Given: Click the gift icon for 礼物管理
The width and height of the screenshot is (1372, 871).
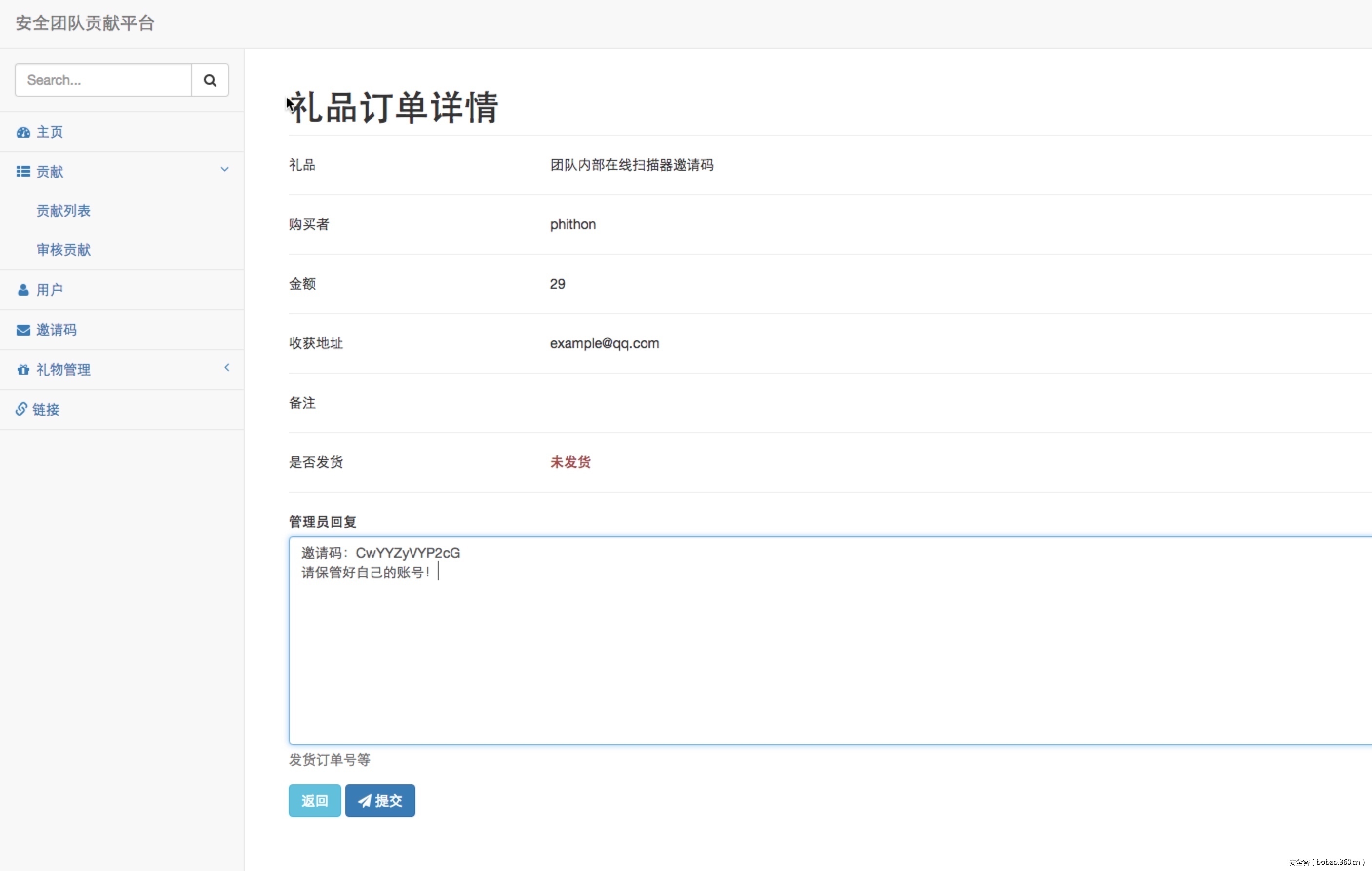Looking at the screenshot, I should pos(23,369).
